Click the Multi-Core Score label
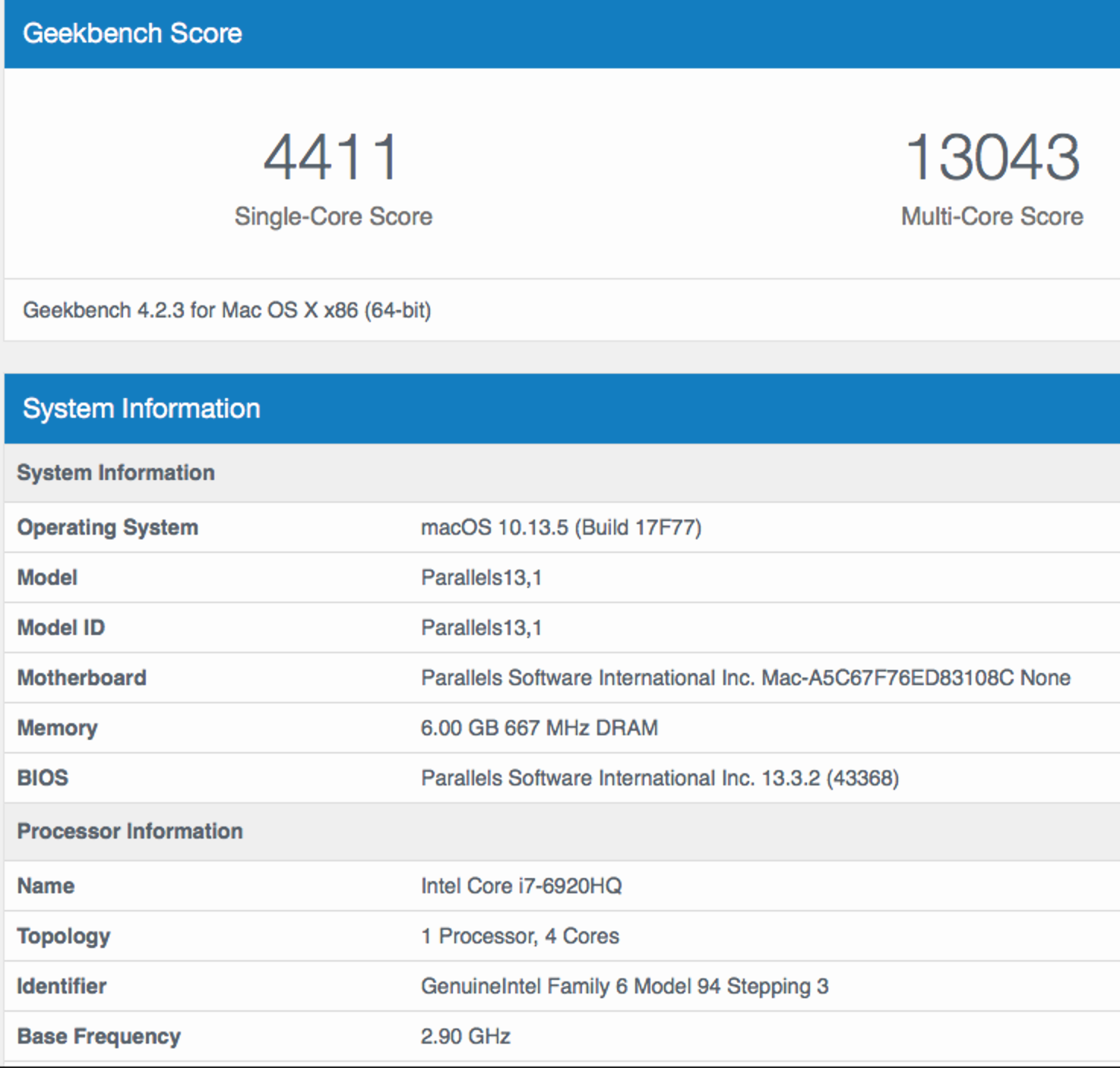 coord(992,216)
